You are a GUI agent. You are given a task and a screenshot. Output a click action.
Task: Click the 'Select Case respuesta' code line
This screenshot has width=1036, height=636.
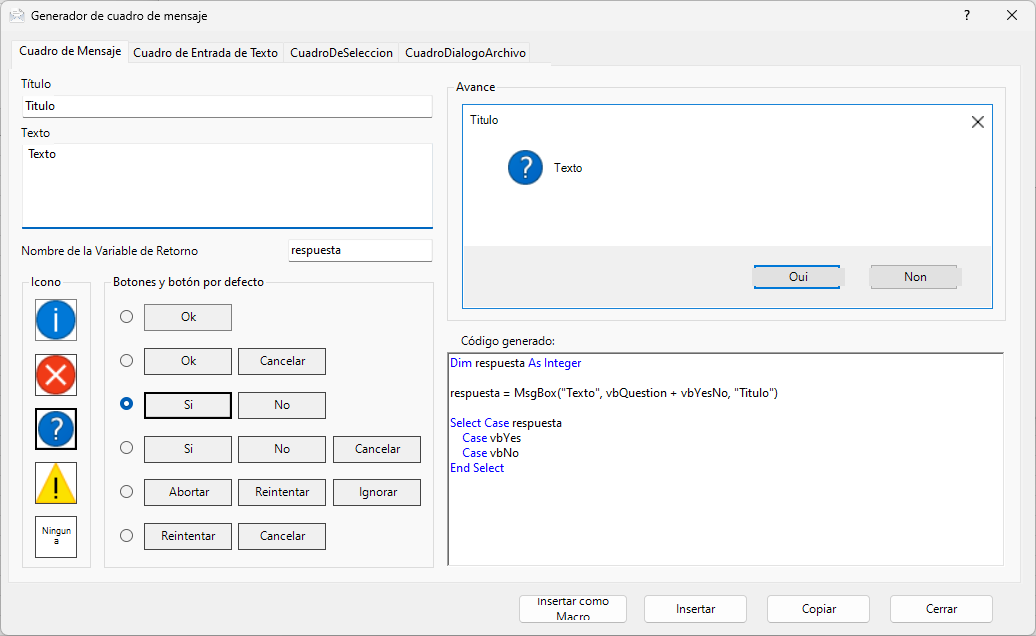pos(505,423)
